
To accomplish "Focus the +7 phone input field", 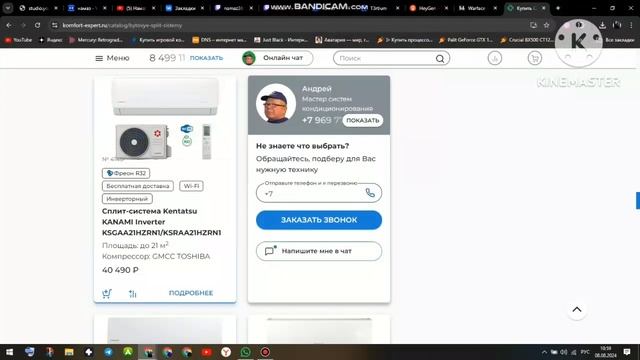I will click(319, 193).
